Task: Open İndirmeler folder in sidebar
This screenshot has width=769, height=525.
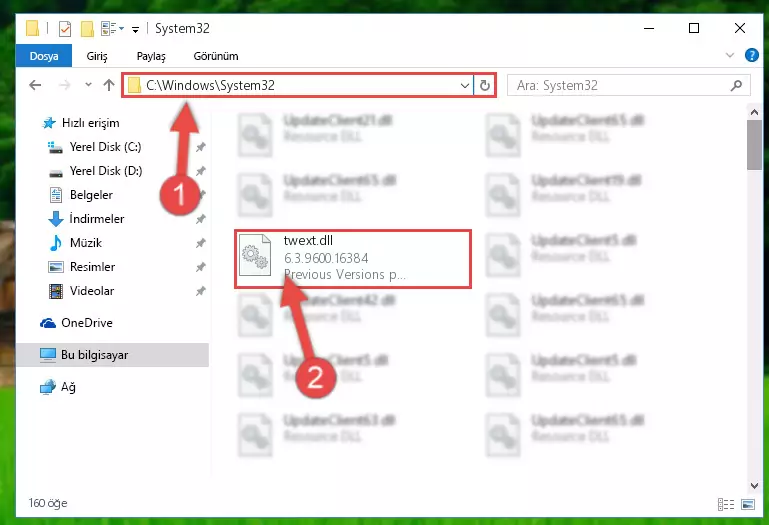Action: point(96,219)
